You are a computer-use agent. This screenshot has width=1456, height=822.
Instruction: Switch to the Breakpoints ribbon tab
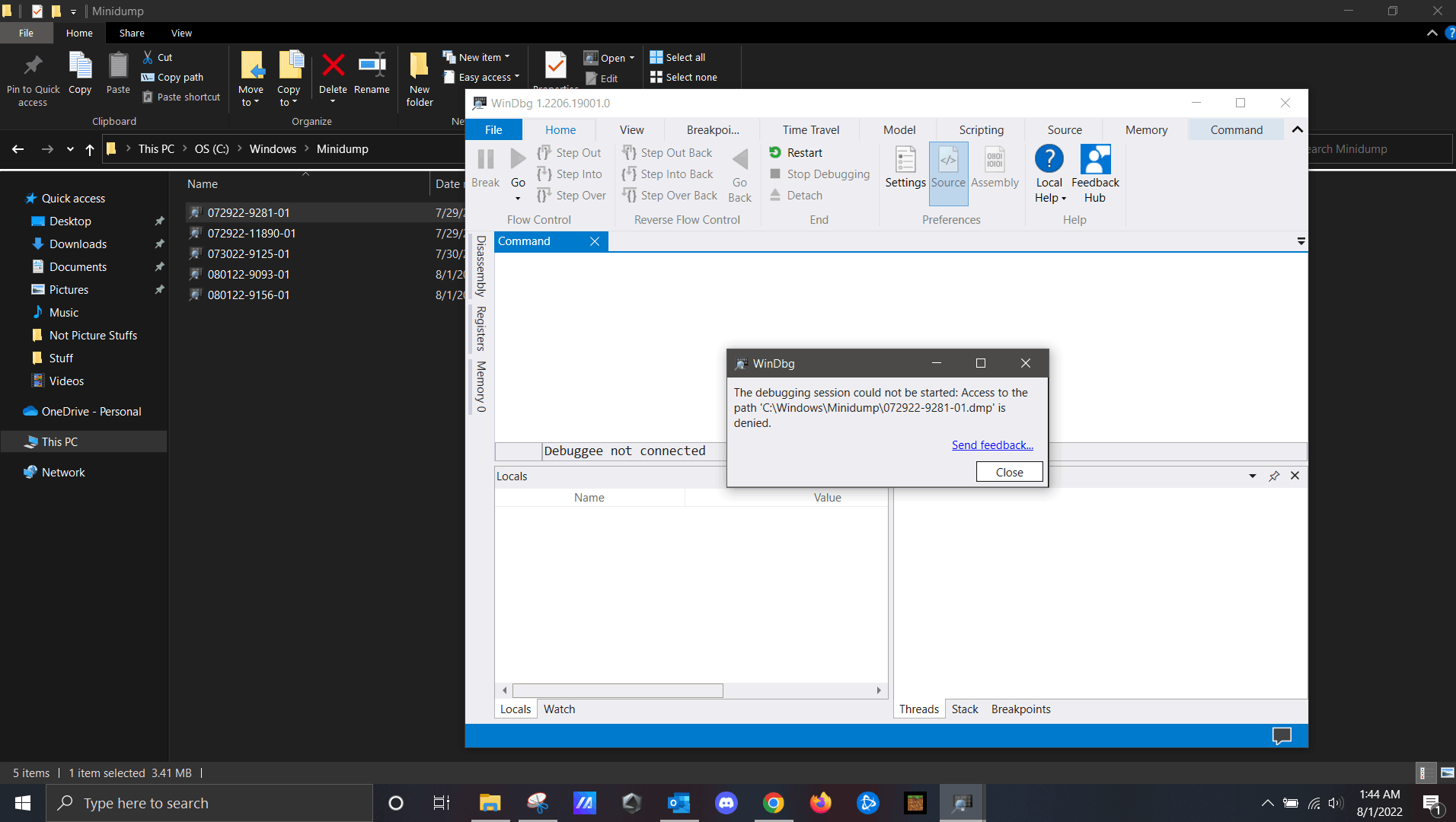(713, 130)
